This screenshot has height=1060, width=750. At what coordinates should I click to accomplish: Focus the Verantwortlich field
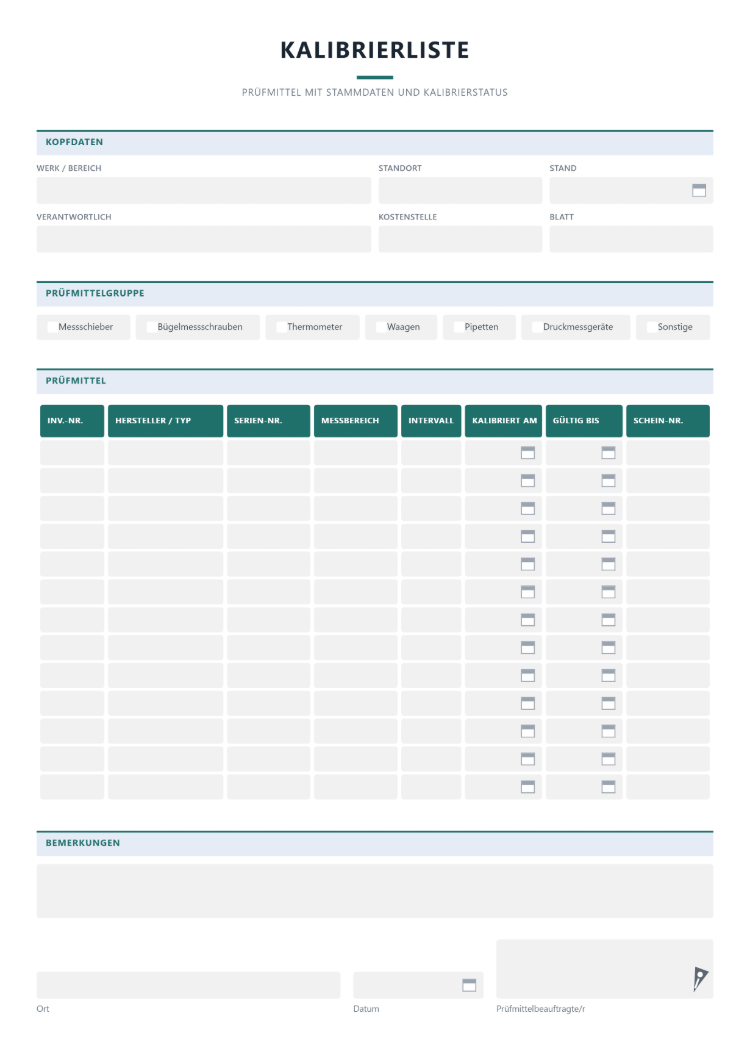pyautogui.click(x=204, y=239)
